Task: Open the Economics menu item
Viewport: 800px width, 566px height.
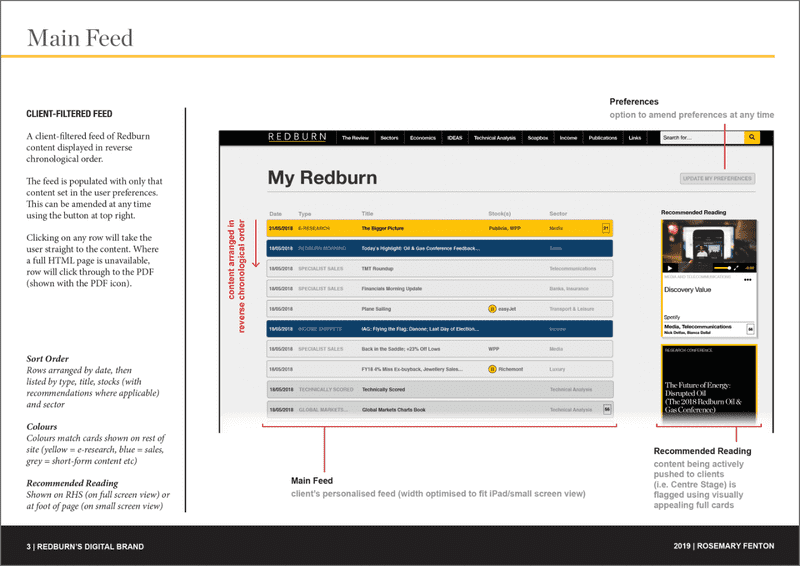Action: [x=422, y=138]
